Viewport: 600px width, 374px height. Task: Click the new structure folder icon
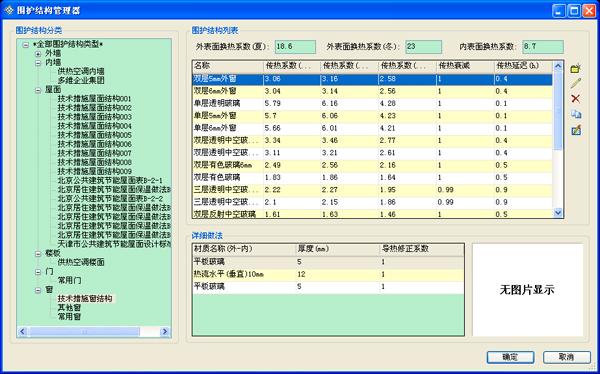point(576,69)
